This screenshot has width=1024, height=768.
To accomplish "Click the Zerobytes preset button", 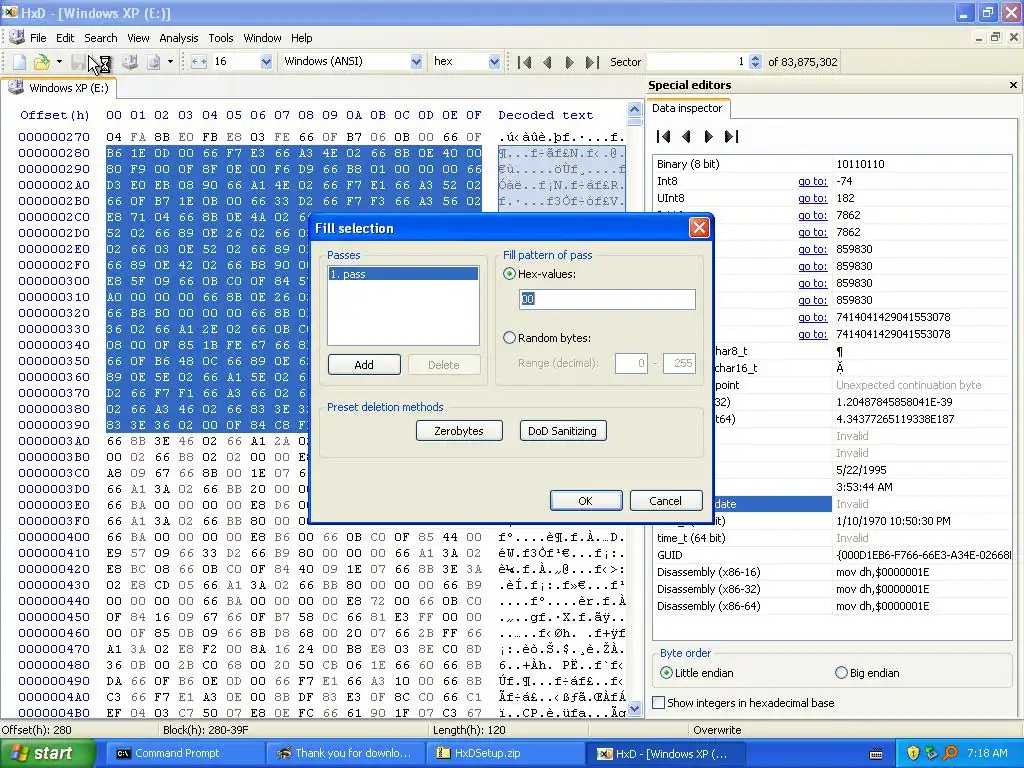I will click(x=459, y=431).
